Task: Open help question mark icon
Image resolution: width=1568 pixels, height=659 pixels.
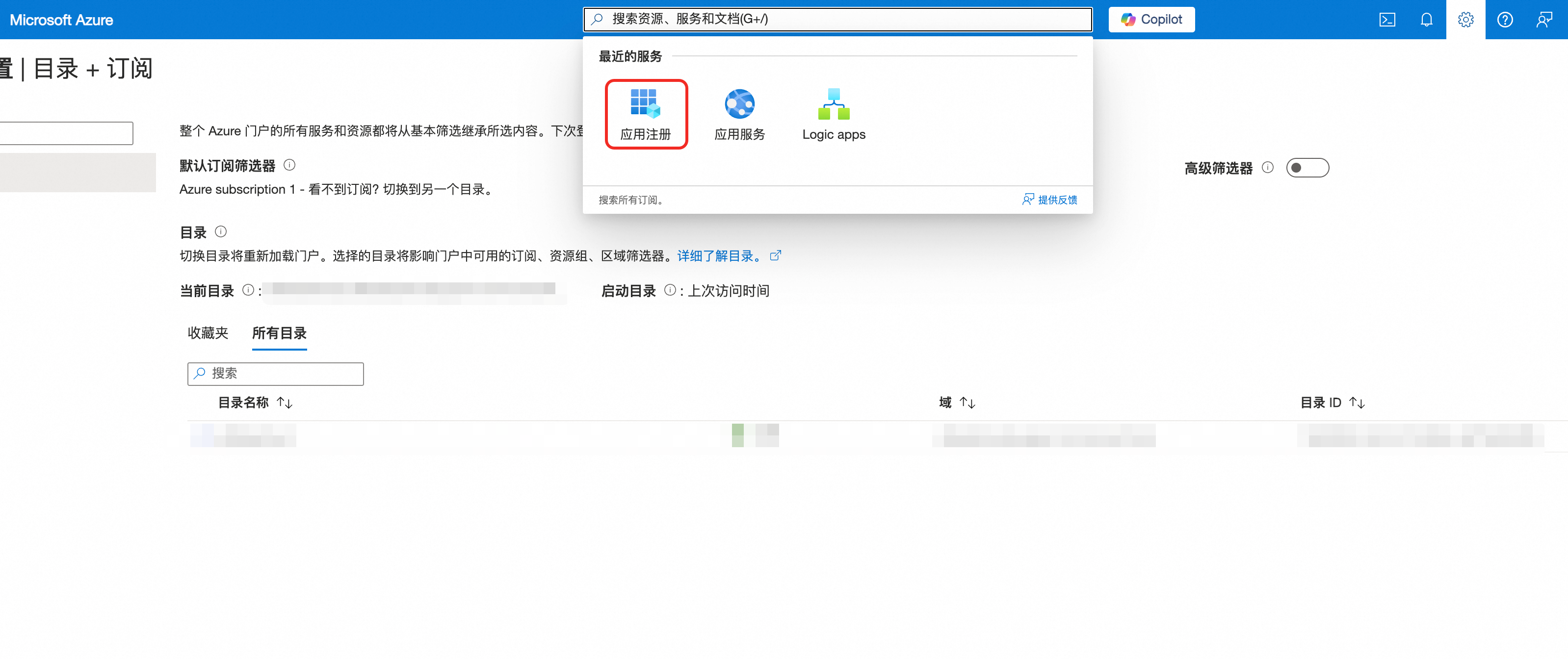Action: 1505,20
